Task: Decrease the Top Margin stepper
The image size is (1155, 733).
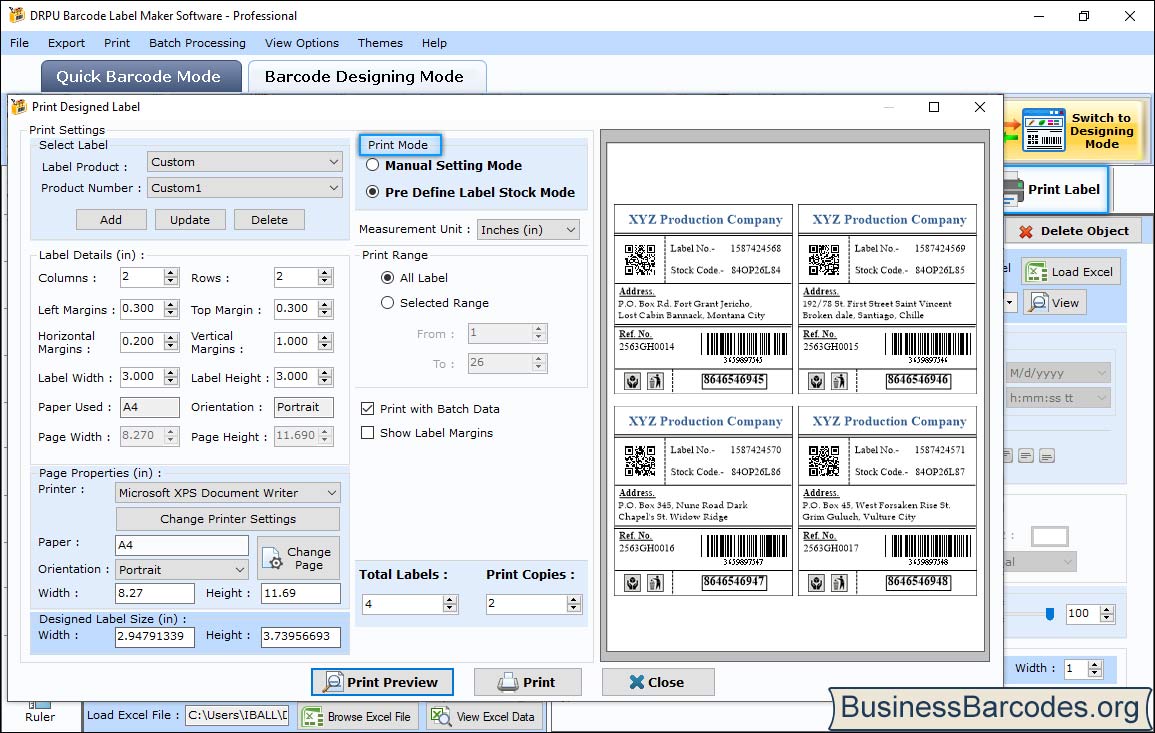Action: tap(325, 313)
